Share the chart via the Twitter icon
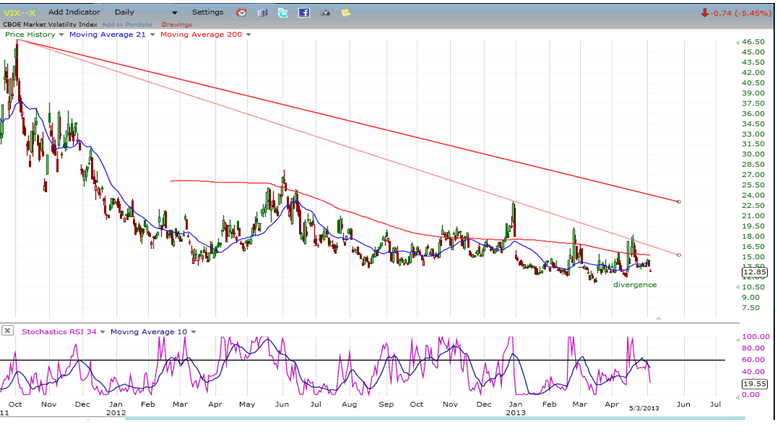The image size is (777, 432). click(283, 13)
